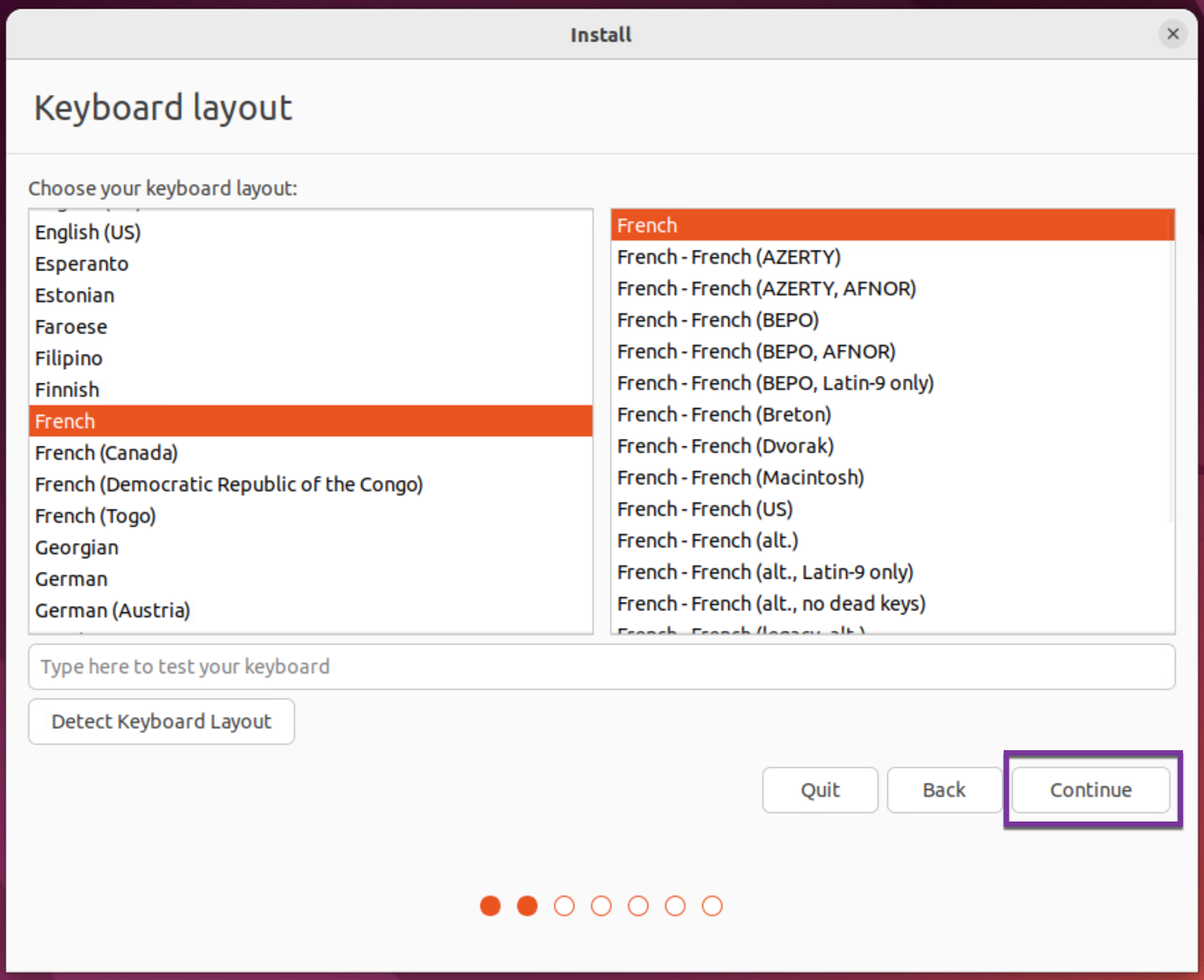1204x980 pixels.
Task: Select the German layout
Action: point(71,579)
